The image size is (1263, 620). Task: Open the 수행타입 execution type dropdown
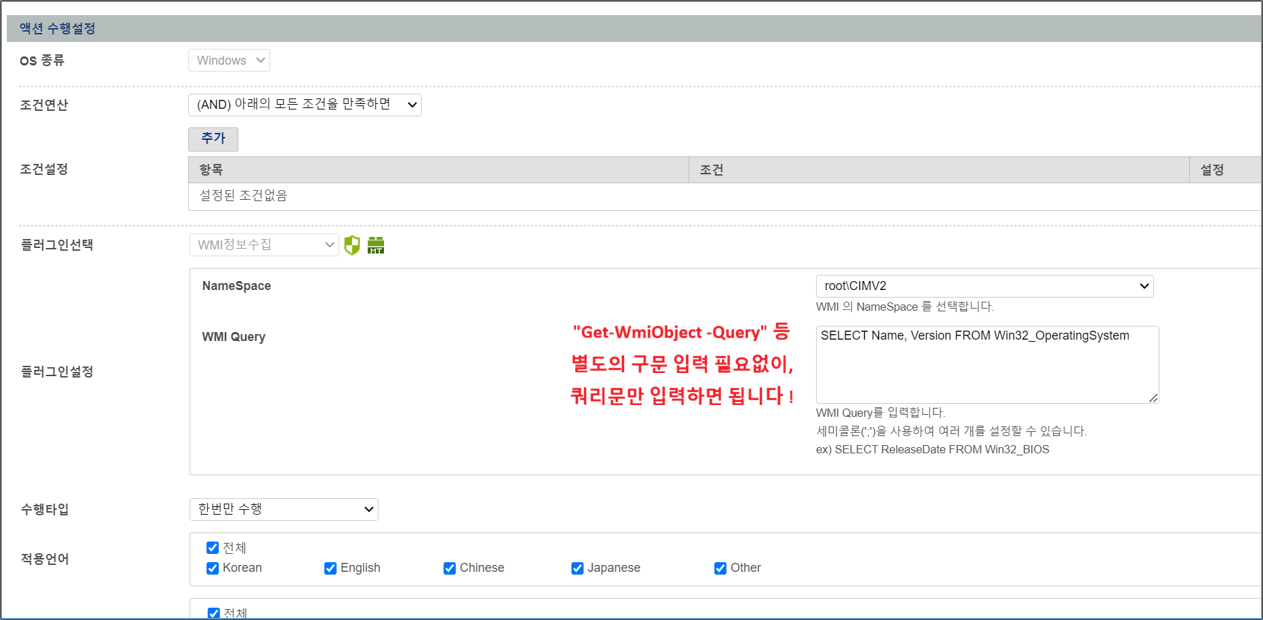coord(283,509)
